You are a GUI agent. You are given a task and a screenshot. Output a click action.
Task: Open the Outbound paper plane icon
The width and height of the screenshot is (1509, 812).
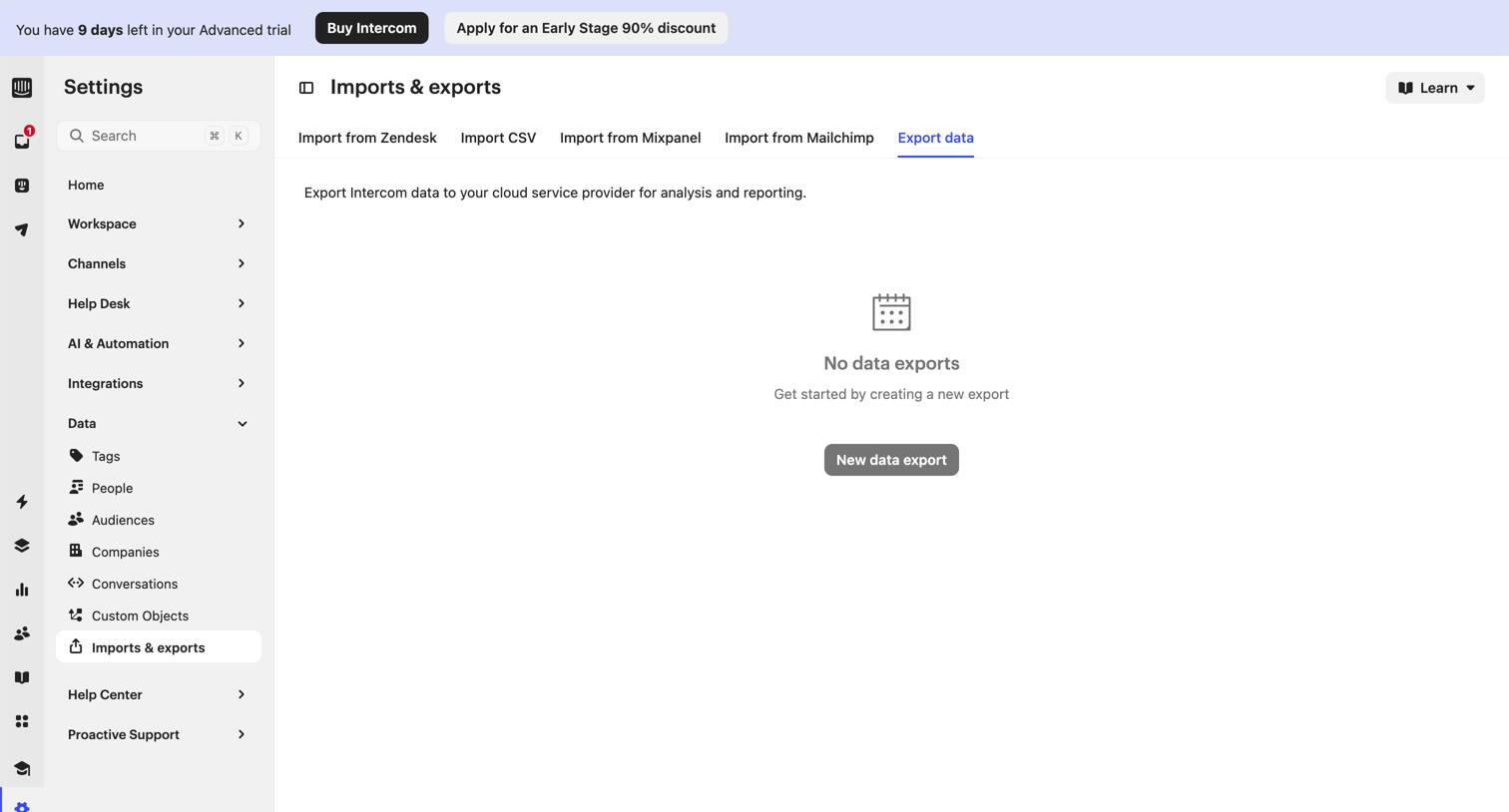22,229
